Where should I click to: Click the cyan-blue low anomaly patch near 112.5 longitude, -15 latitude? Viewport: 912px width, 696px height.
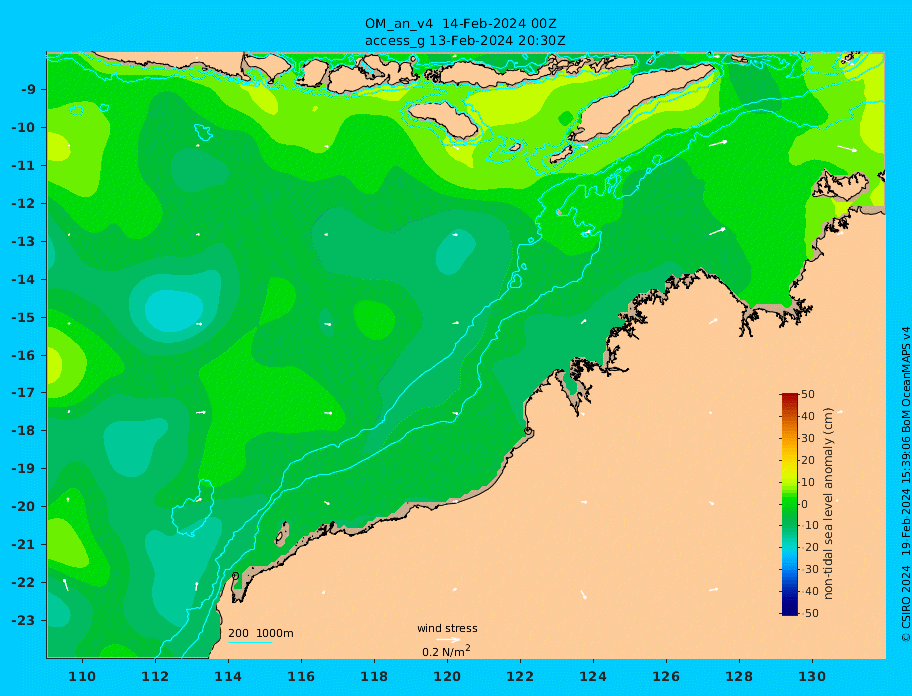pos(173,312)
